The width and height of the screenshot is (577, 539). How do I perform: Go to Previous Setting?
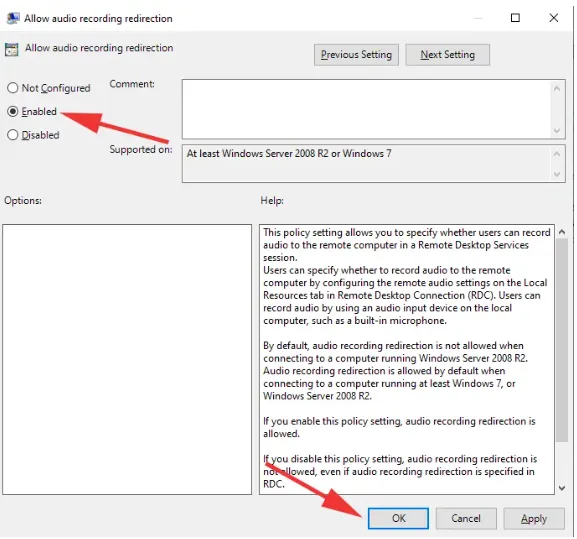pos(356,55)
